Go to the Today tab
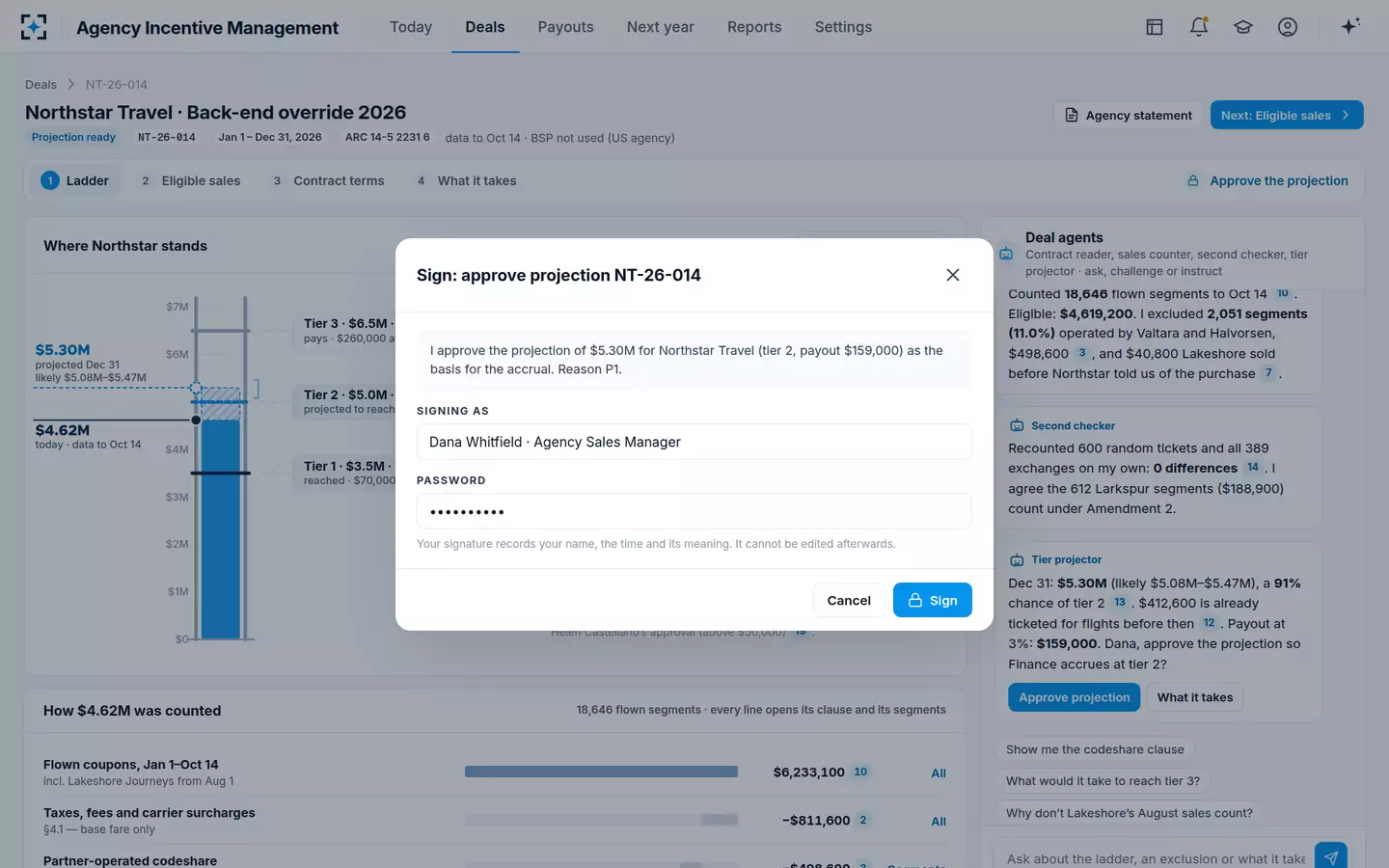This screenshot has height=868, width=1389. click(x=411, y=27)
